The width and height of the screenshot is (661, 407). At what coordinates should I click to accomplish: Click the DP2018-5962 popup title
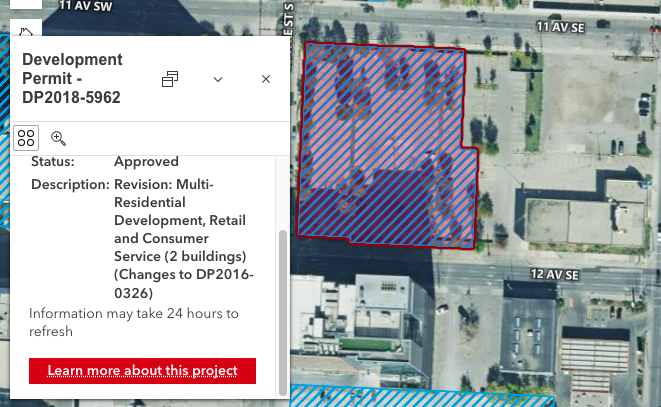pos(72,79)
